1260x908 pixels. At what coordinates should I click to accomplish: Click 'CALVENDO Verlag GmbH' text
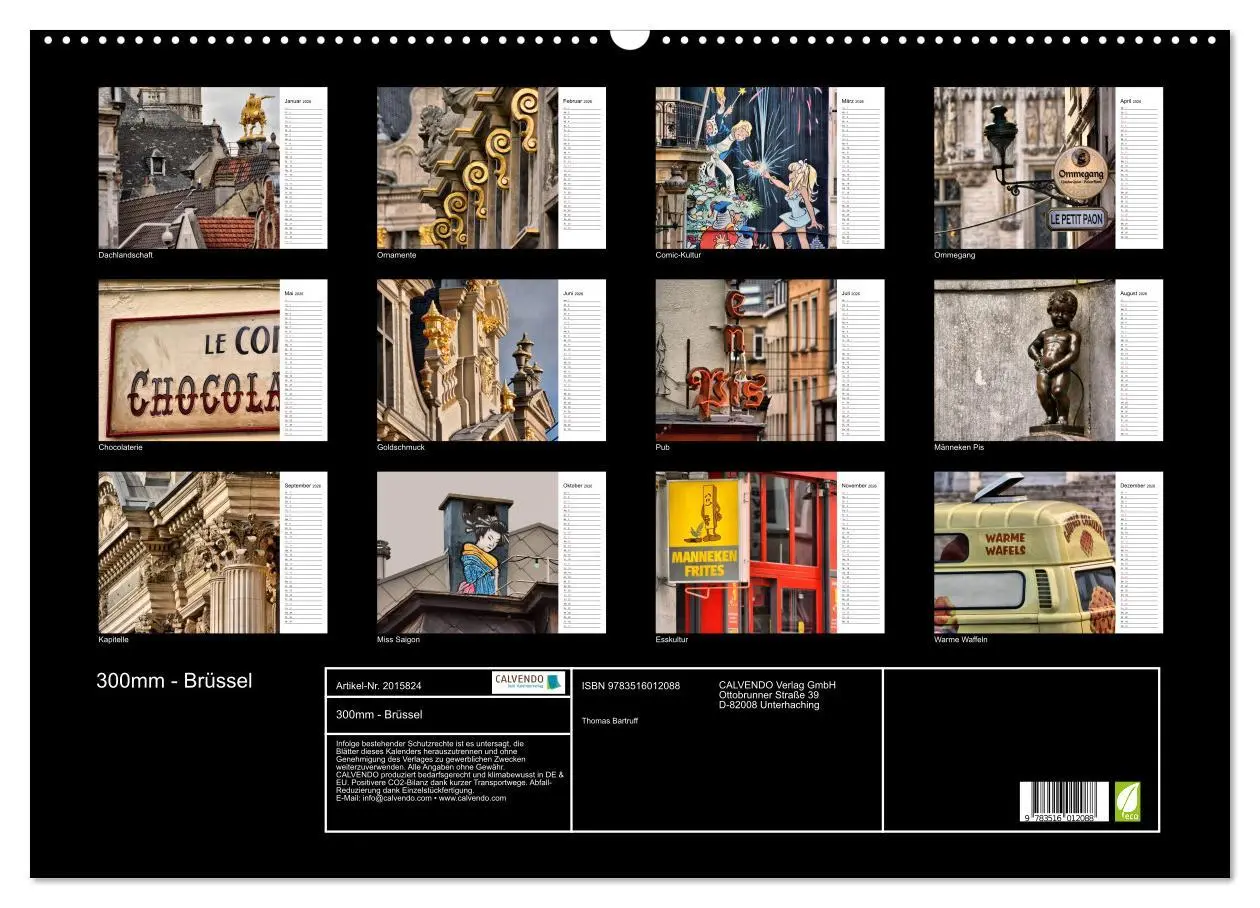777,685
